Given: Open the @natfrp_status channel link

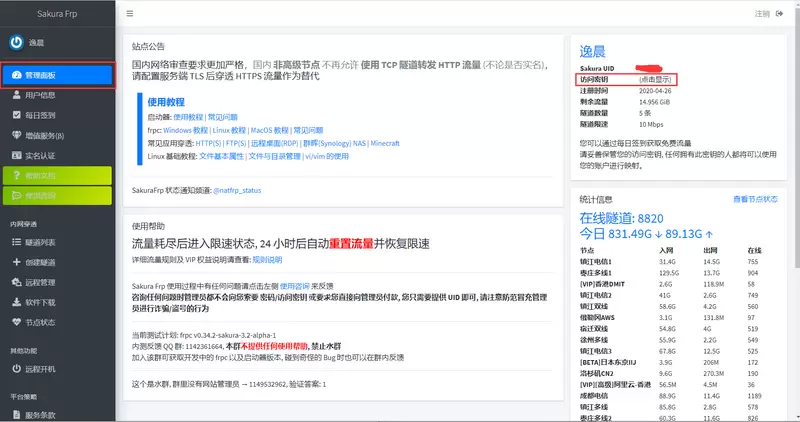Looking at the screenshot, I should 237,190.
